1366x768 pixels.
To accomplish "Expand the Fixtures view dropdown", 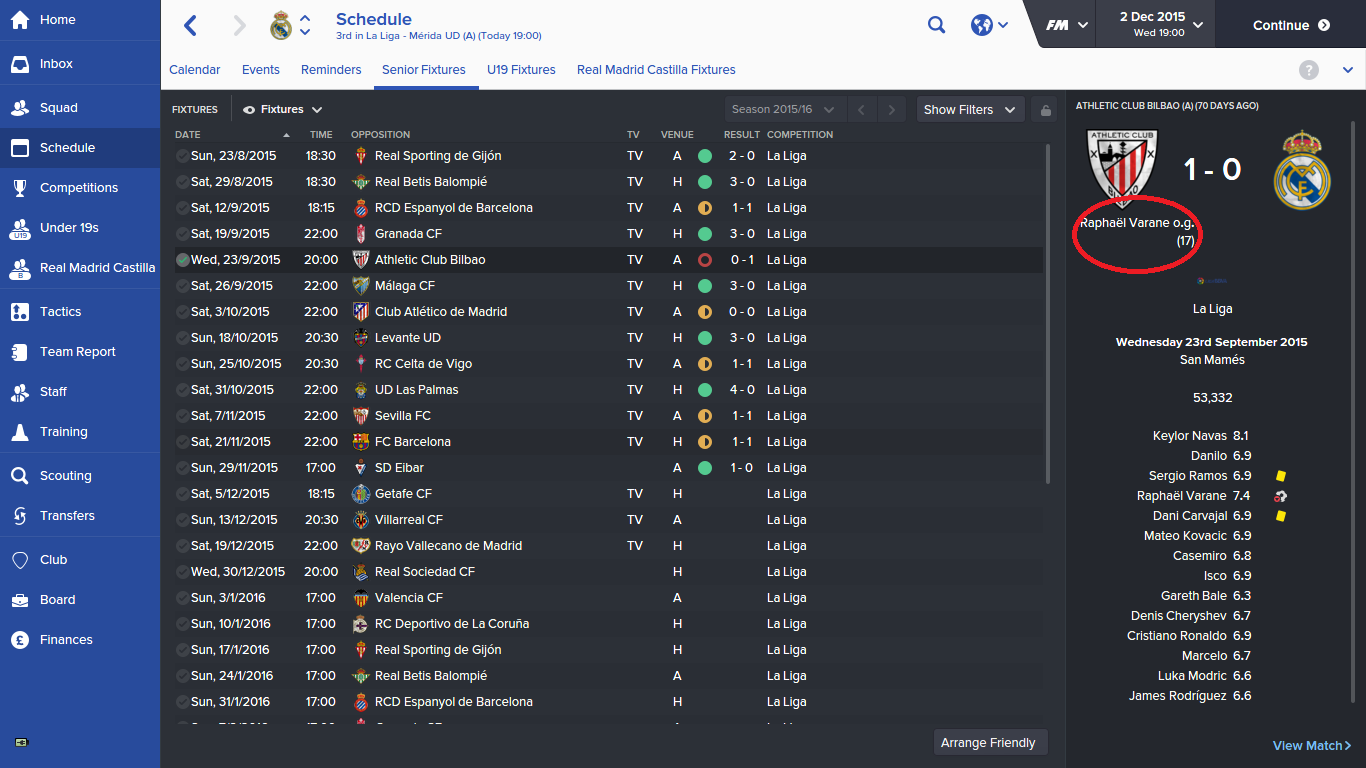I will [x=283, y=110].
